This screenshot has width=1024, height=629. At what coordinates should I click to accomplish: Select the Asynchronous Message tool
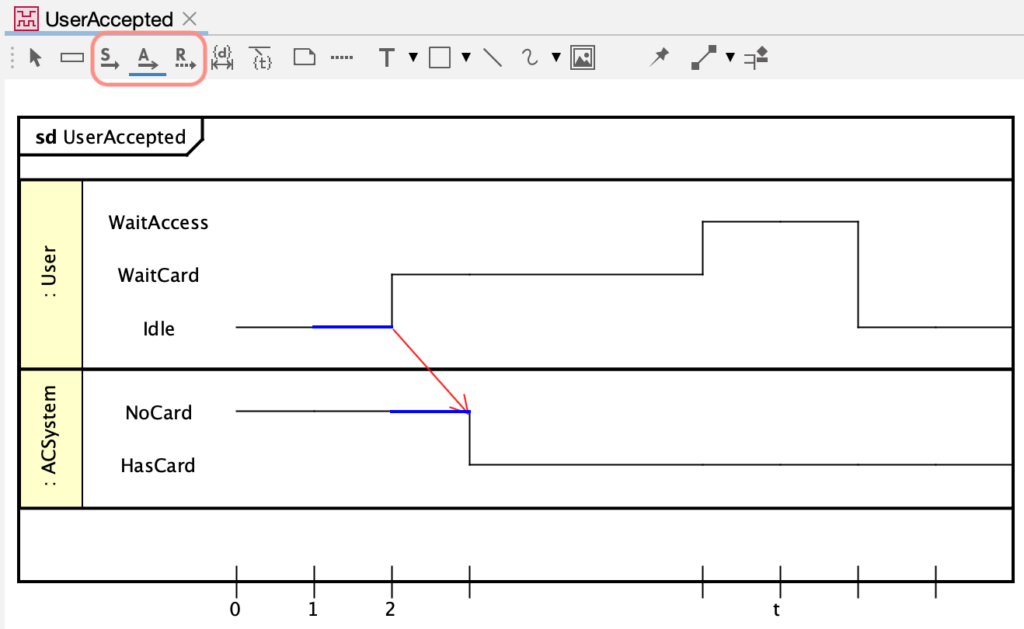pos(146,57)
